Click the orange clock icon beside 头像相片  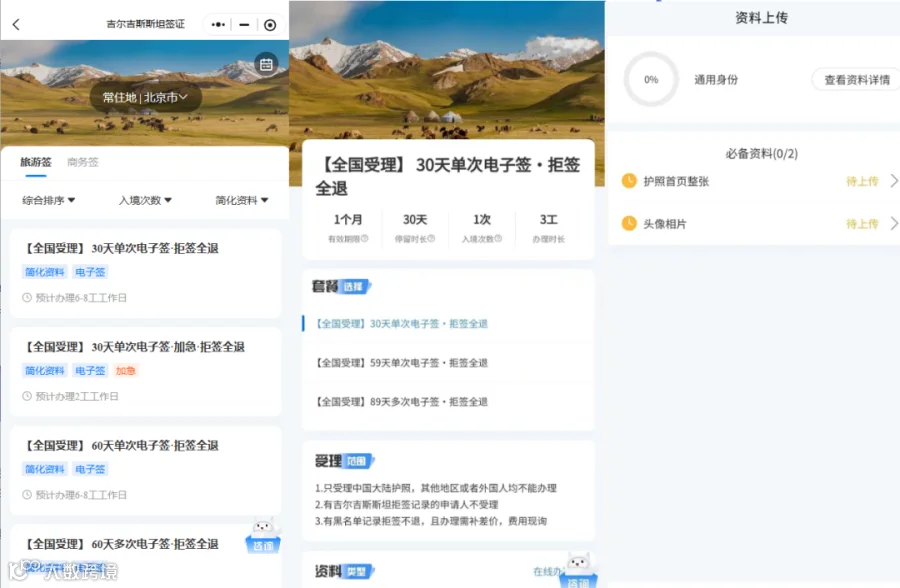[x=629, y=223]
